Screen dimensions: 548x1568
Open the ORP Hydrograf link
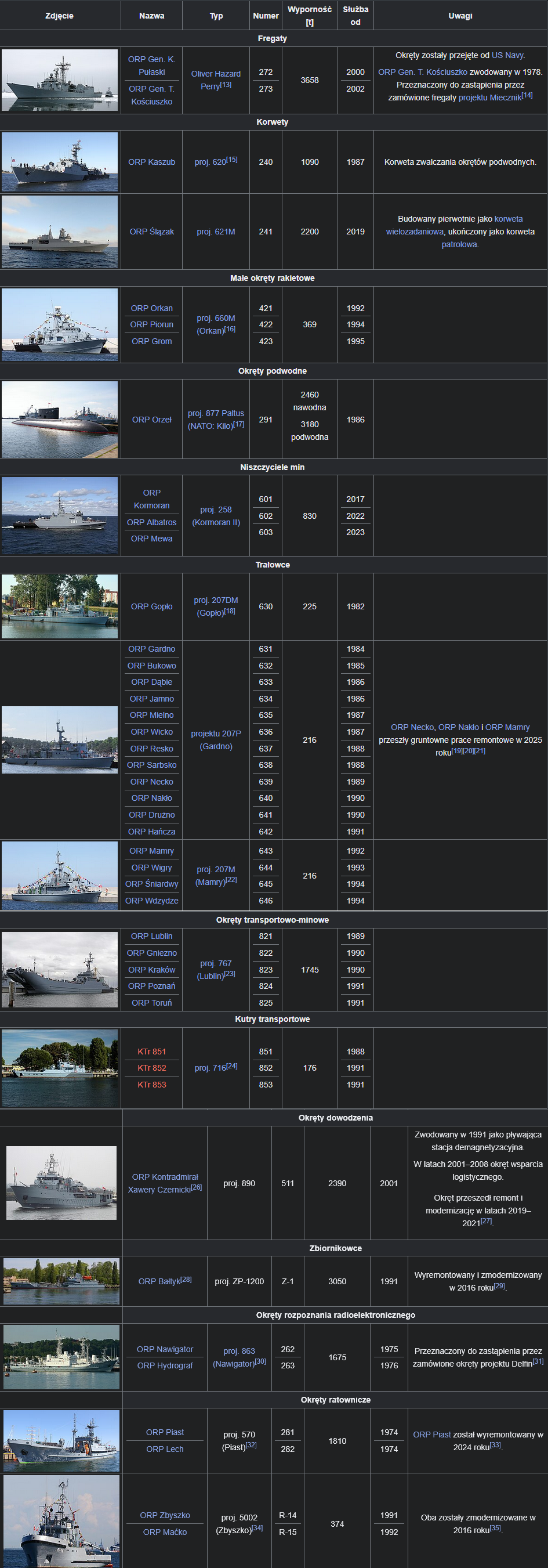[x=165, y=1365]
